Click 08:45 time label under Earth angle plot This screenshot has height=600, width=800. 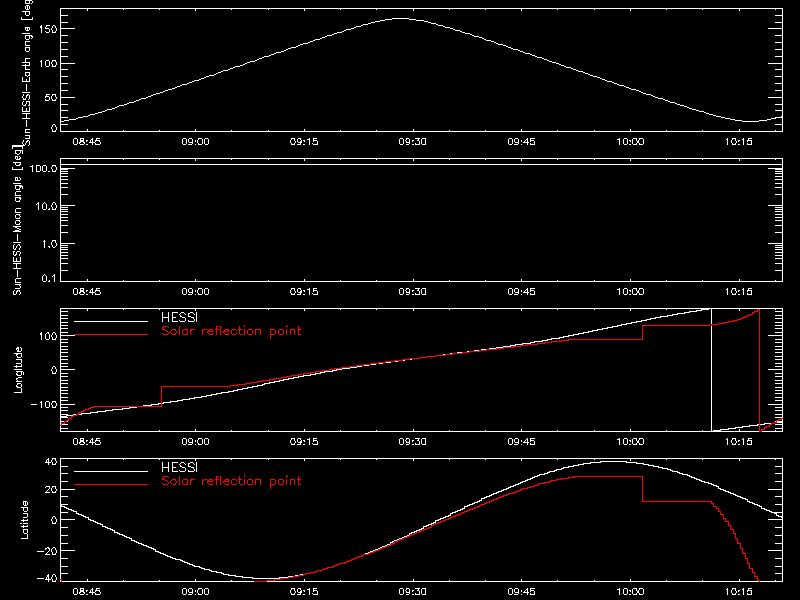coord(87,141)
